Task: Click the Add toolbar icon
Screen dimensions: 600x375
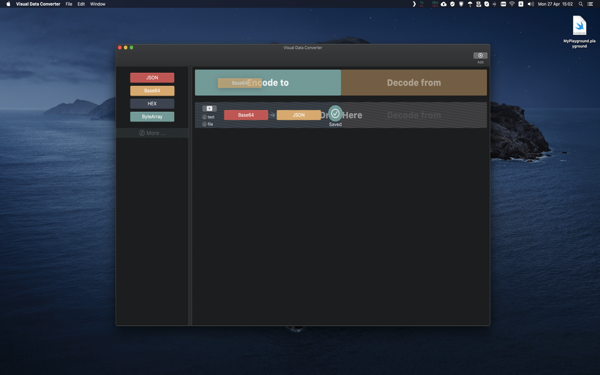Action: [480, 56]
